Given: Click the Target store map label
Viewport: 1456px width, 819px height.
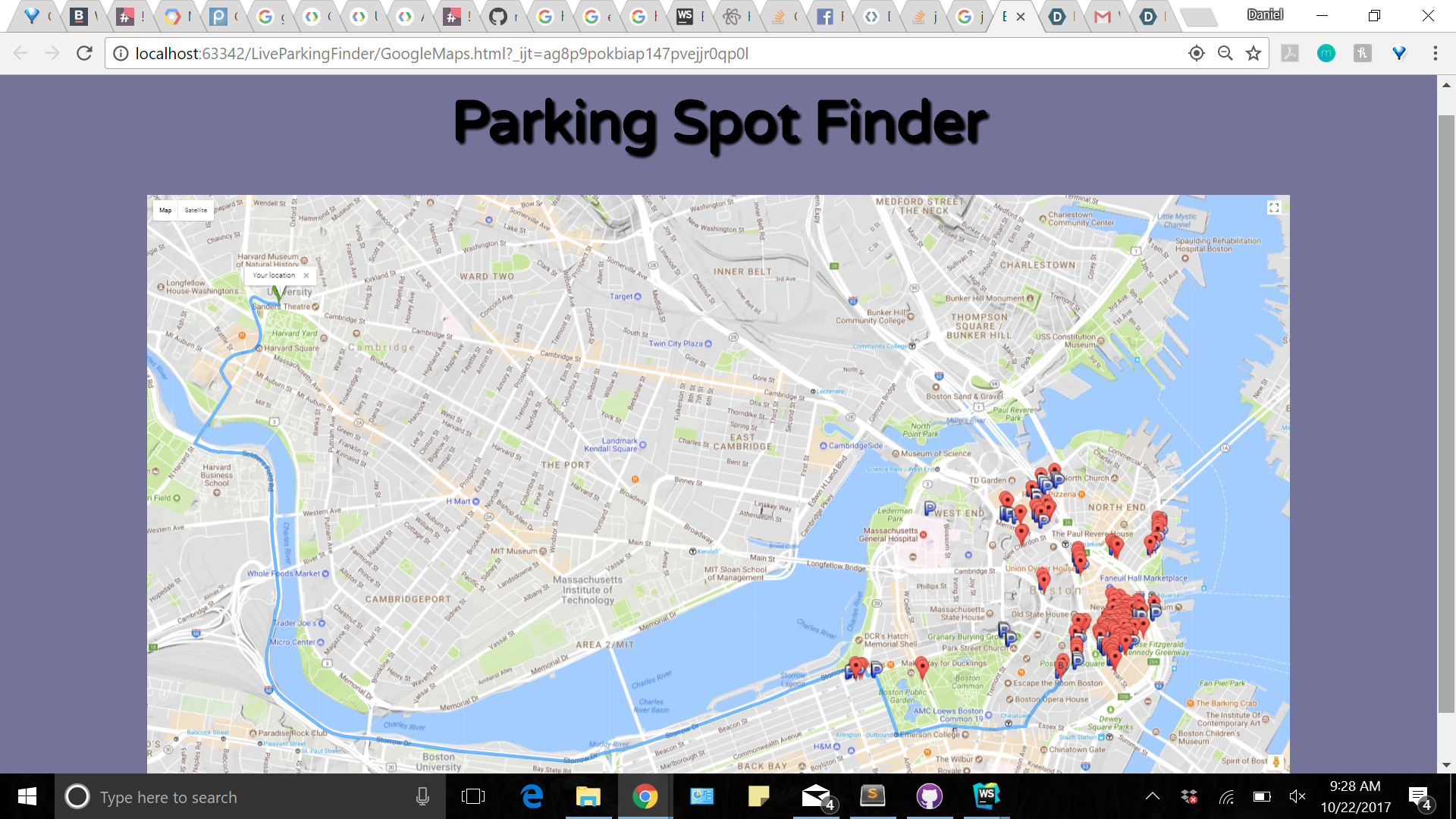Looking at the screenshot, I should tap(625, 297).
